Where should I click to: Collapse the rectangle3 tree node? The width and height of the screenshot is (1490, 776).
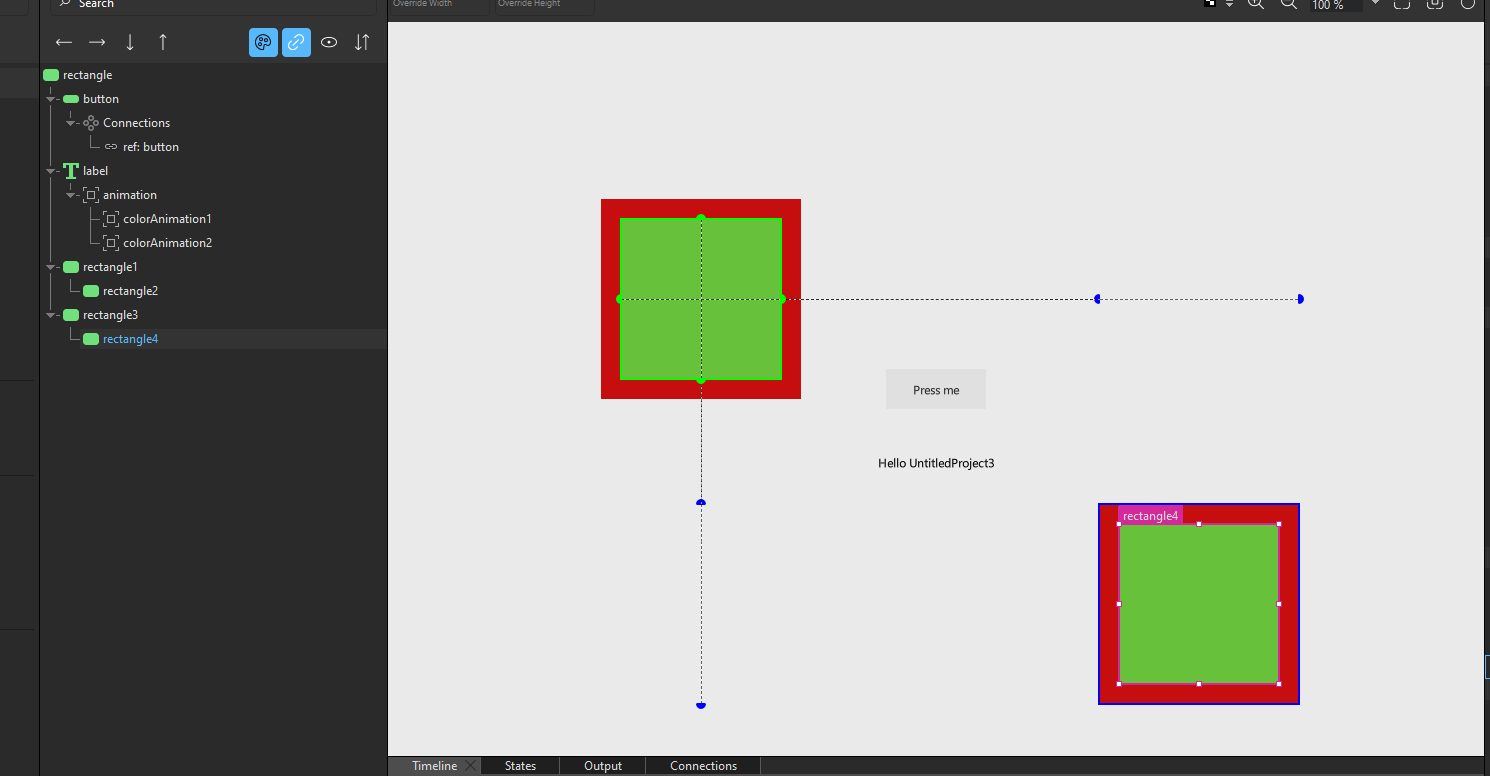pyautogui.click(x=51, y=315)
